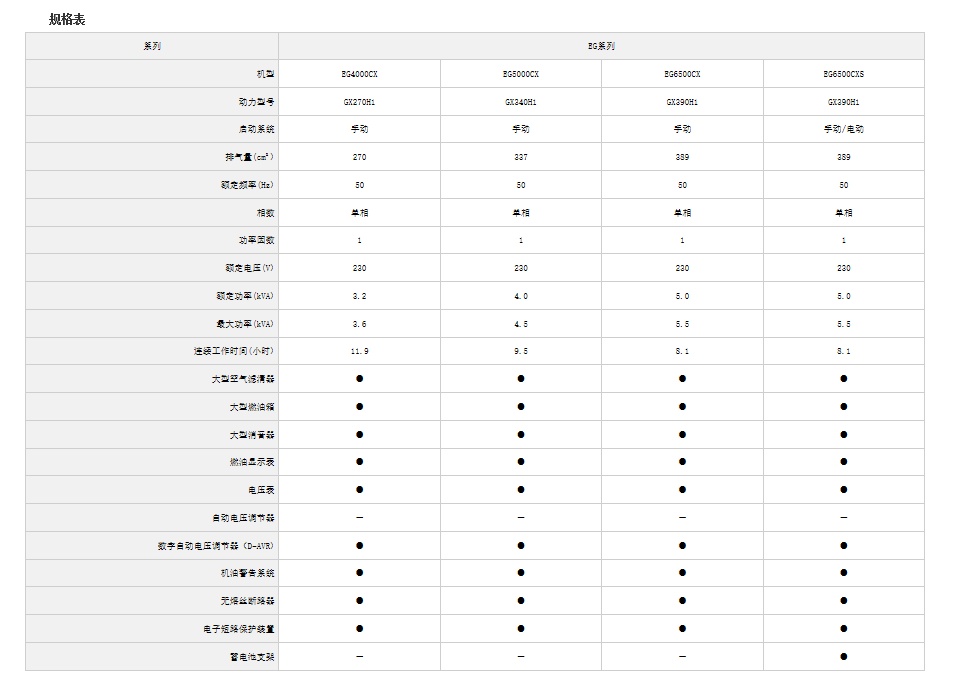
Task: Click continuous run time 11.9
Action: click(360, 351)
